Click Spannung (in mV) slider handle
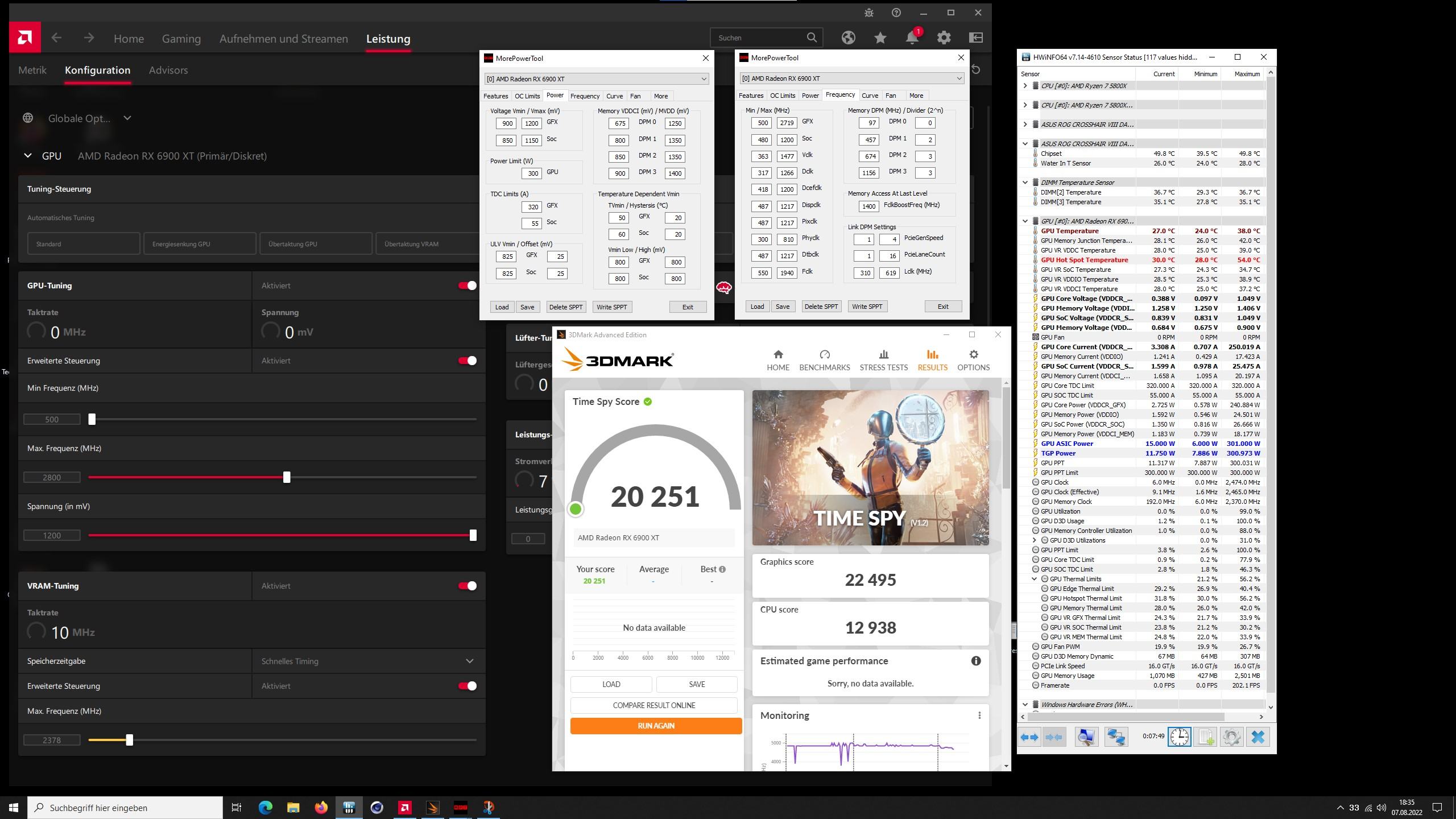The height and width of the screenshot is (819, 1456). pos(473,535)
